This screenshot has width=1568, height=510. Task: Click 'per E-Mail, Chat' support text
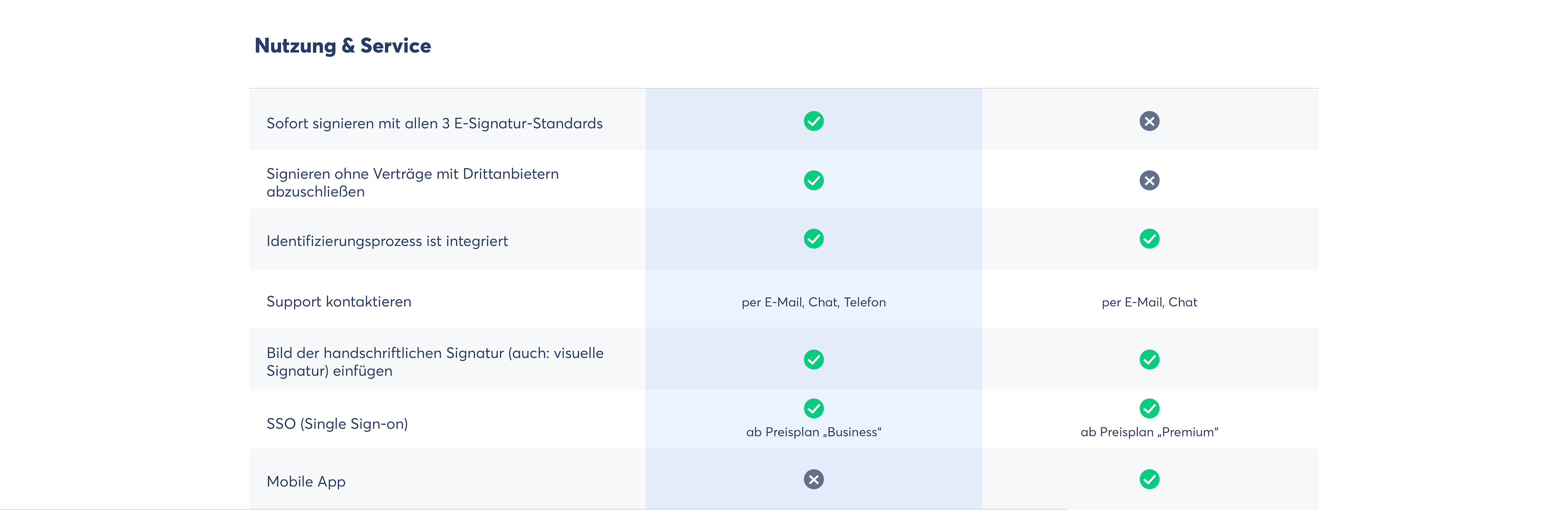click(1149, 302)
